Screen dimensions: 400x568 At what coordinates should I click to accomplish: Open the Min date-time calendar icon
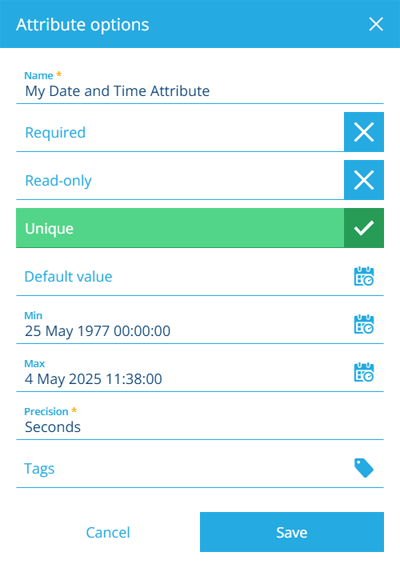(x=364, y=324)
